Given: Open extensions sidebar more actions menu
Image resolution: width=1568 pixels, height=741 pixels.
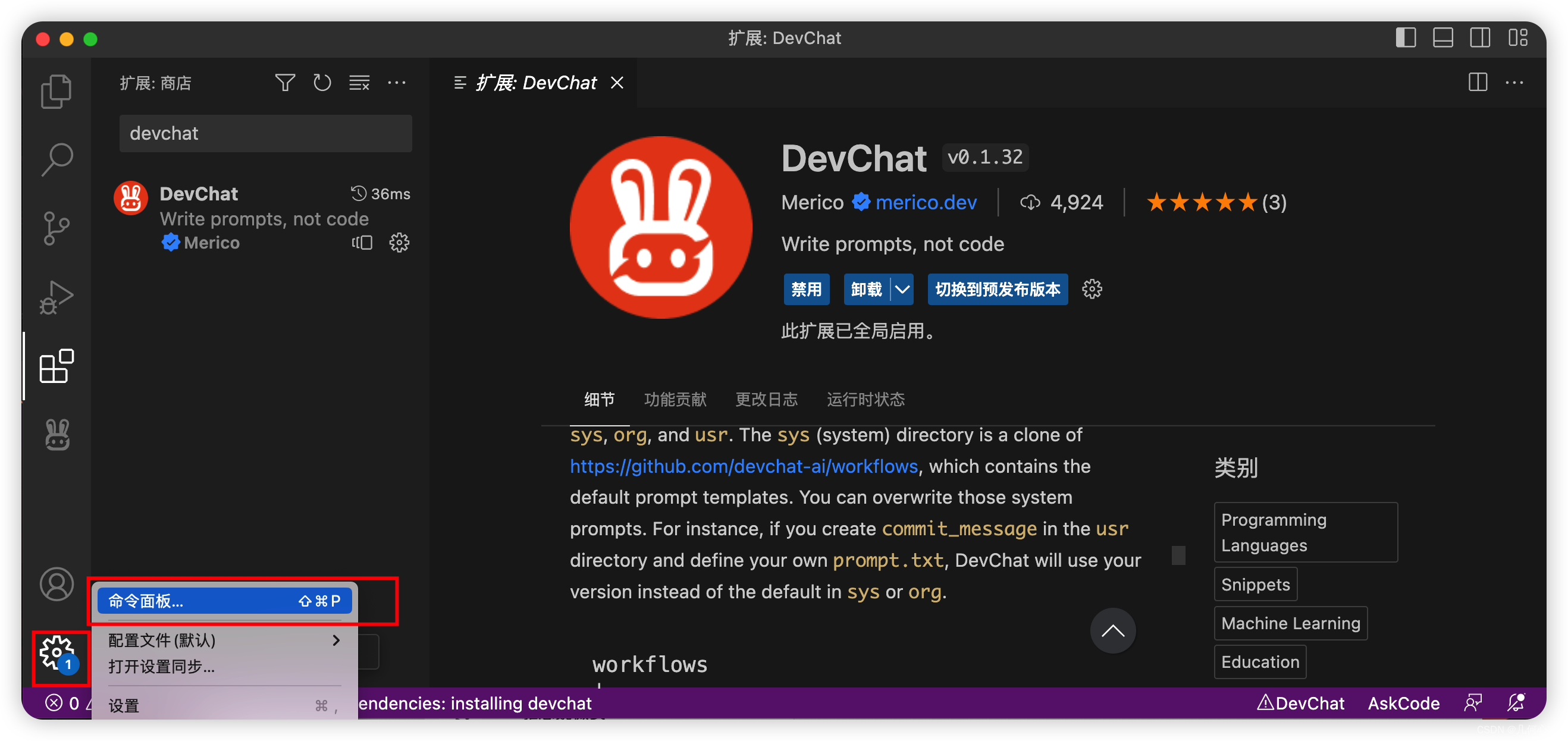Looking at the screenshot, I should click(397, 83).
